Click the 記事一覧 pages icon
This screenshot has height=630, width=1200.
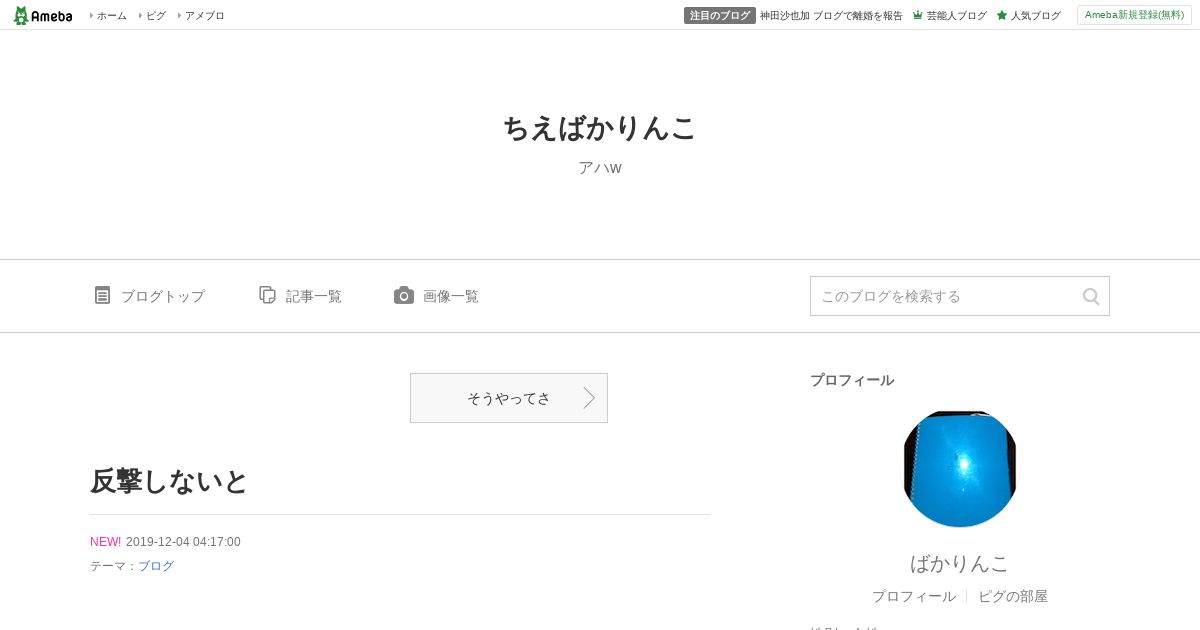coord(267,295)
